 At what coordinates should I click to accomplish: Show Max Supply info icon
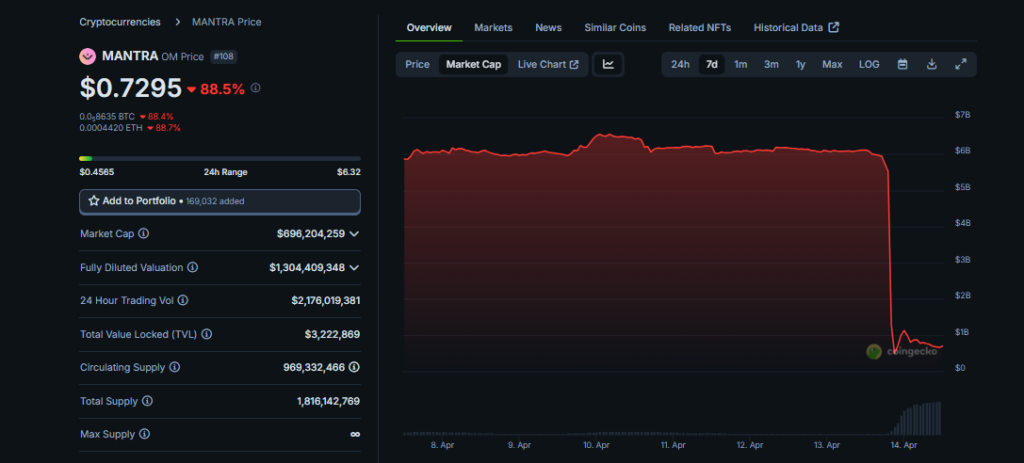(x=145, y=434)
